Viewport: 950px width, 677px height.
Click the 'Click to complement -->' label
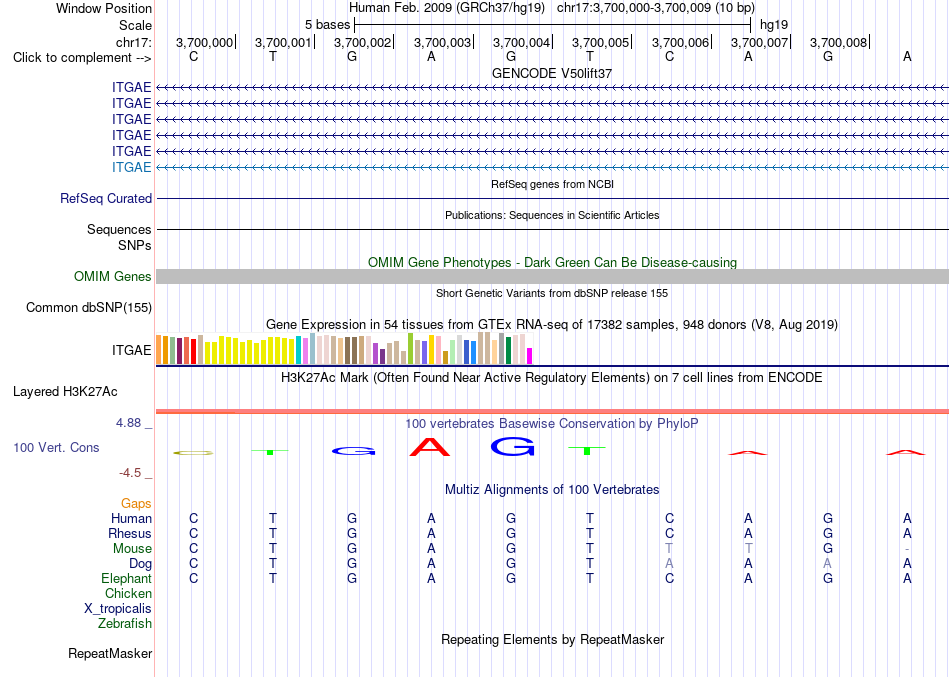[82, 58]
